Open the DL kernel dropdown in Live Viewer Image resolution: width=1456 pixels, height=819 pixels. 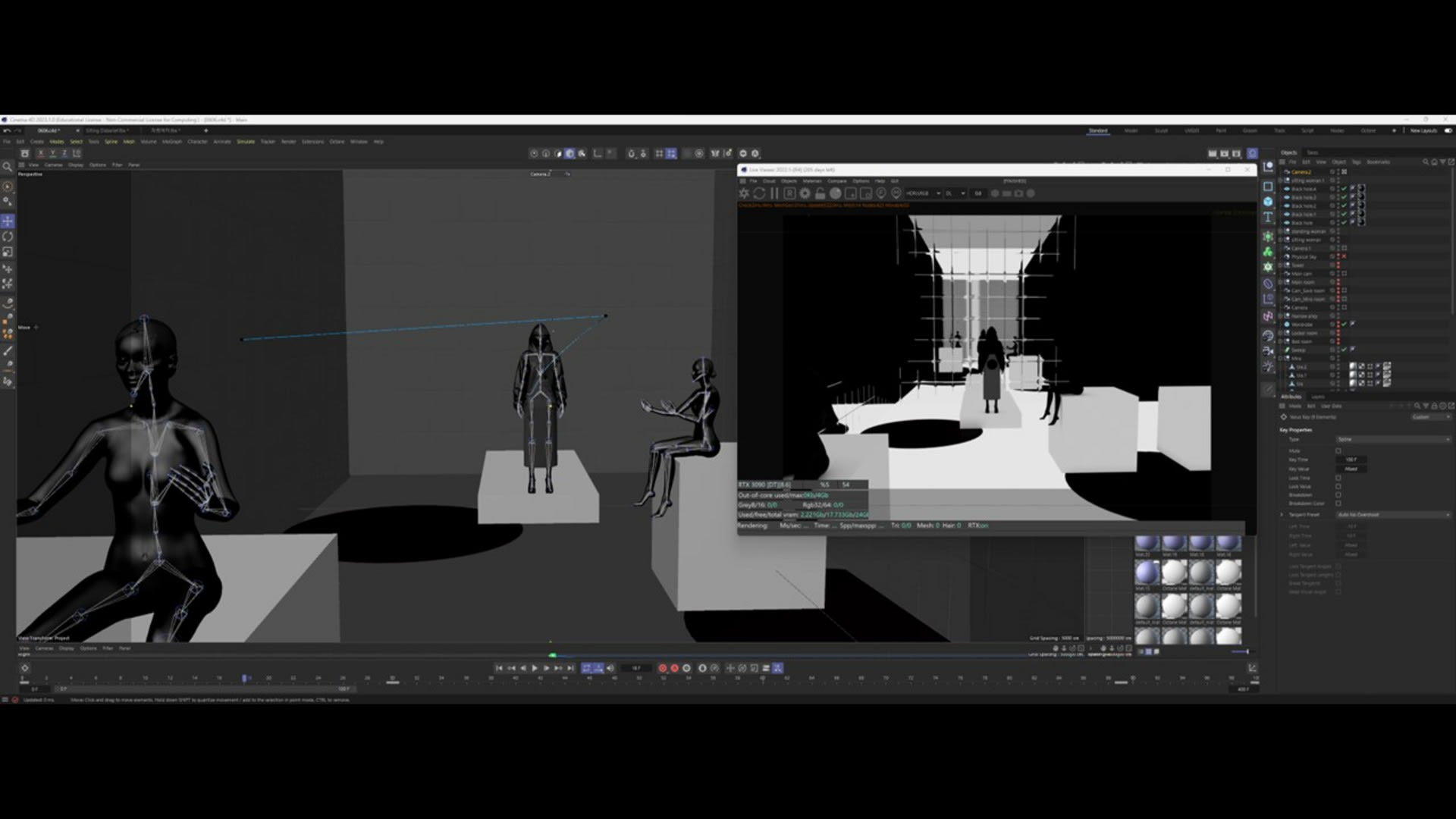click(x=955, y=193)
